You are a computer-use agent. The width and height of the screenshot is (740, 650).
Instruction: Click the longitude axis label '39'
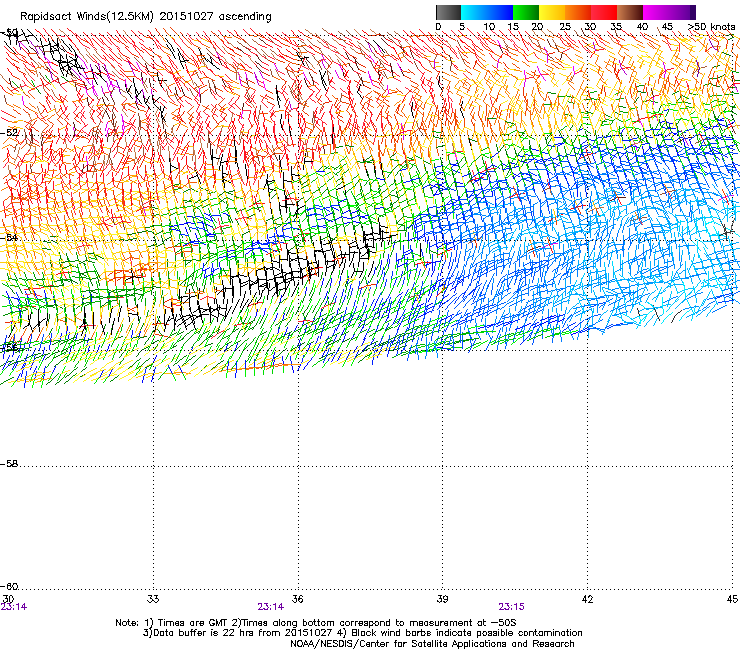[442, 599]
